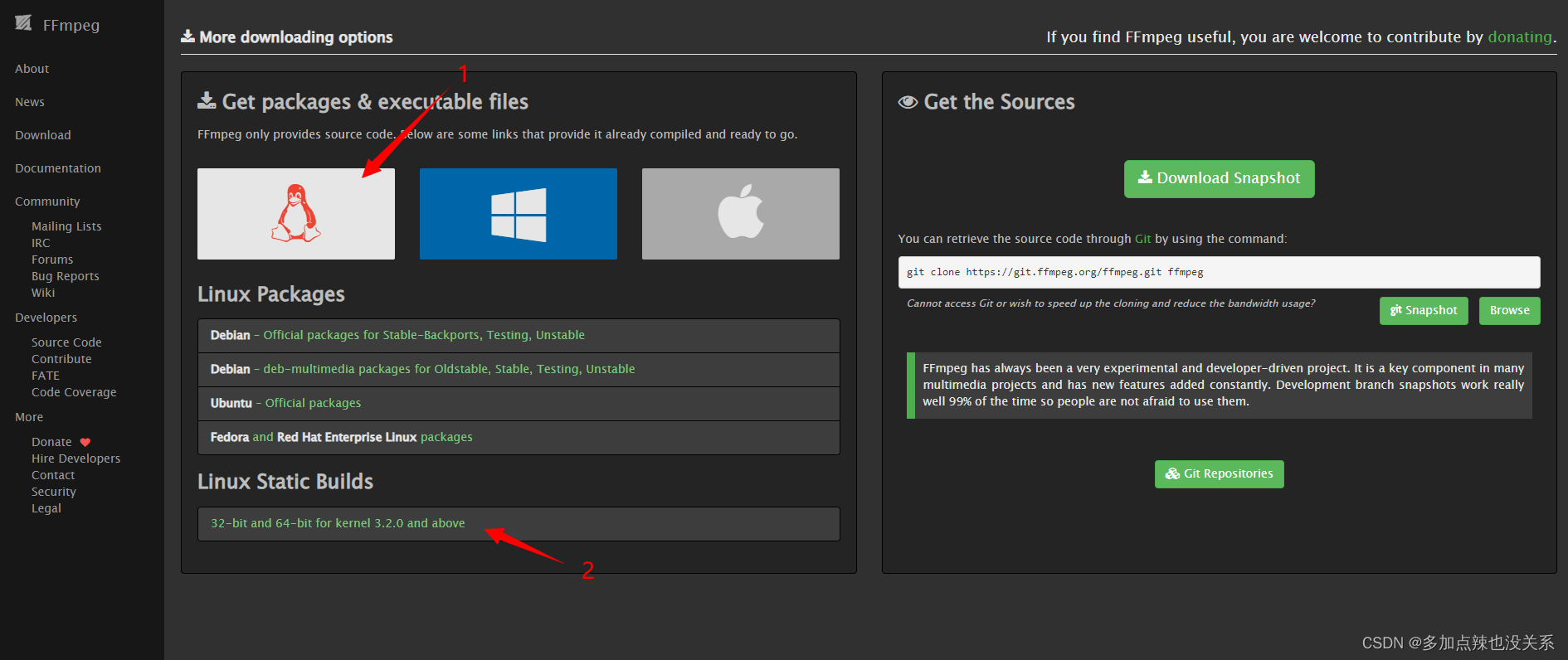This screenshot has width=1568, height=660.
Task: Click the green Git link in text
Action: click(1142, 239)
